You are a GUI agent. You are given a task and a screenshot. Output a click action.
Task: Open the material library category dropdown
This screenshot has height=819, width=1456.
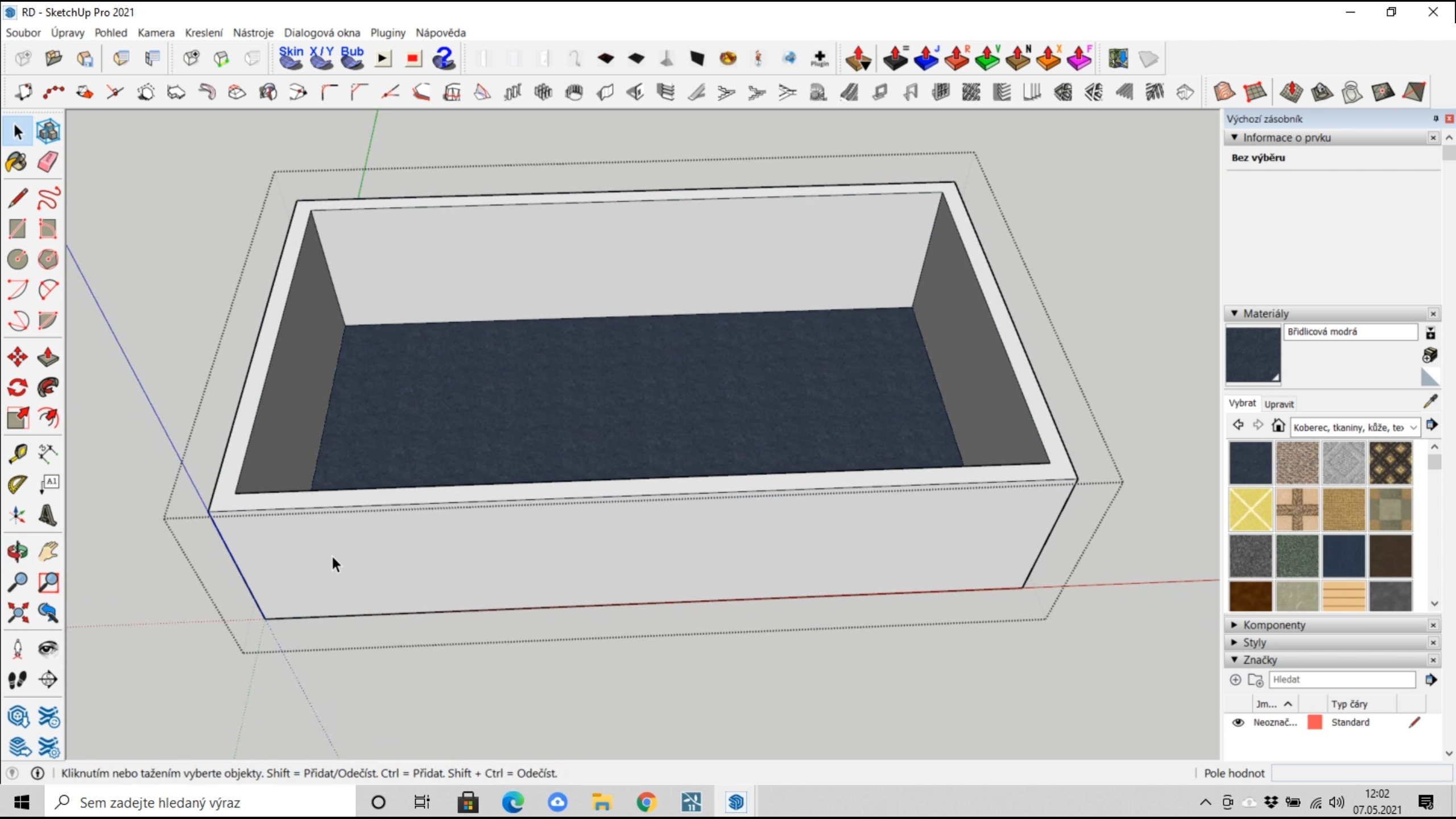pos(1413,427)
